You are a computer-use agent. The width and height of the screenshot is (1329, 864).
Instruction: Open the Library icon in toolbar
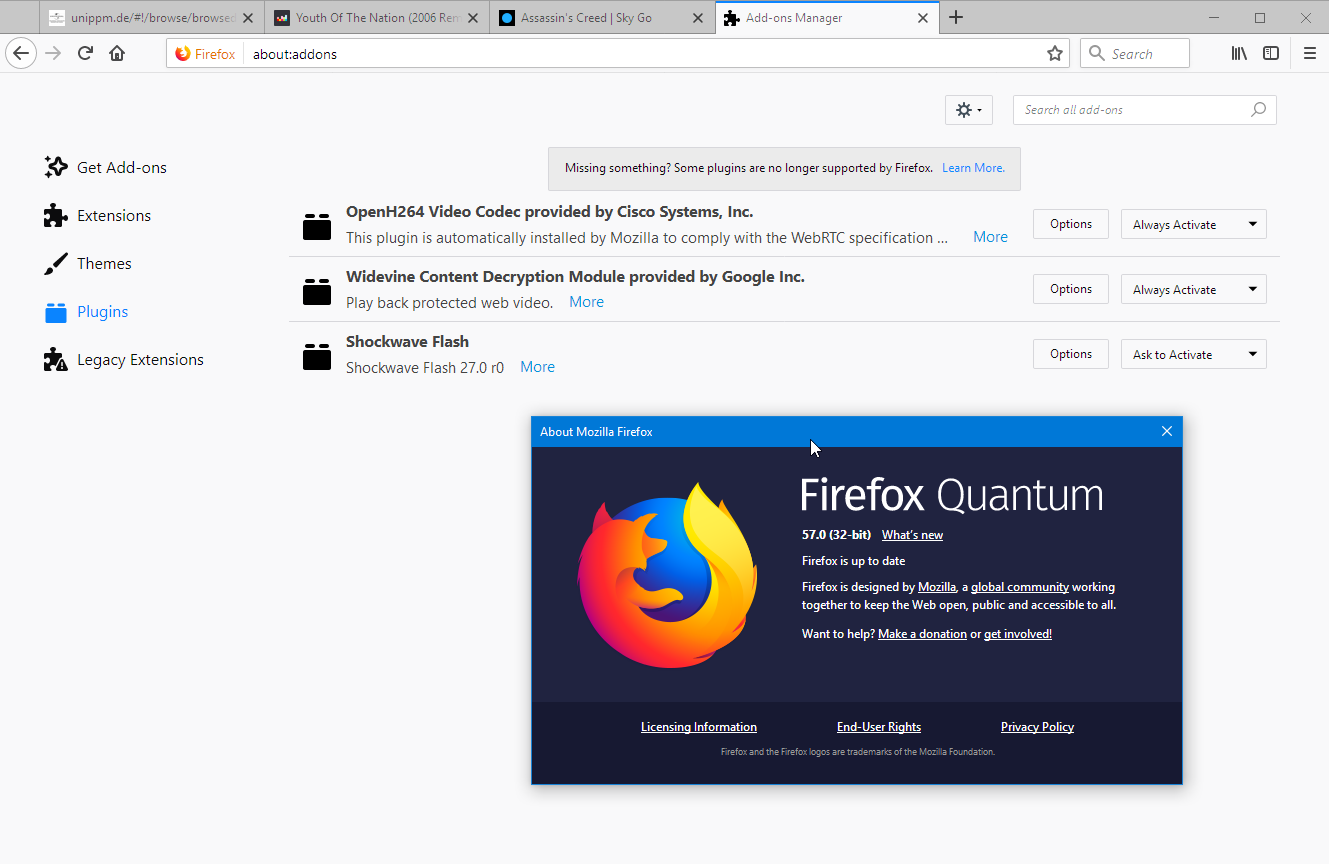click(1239, 53)
